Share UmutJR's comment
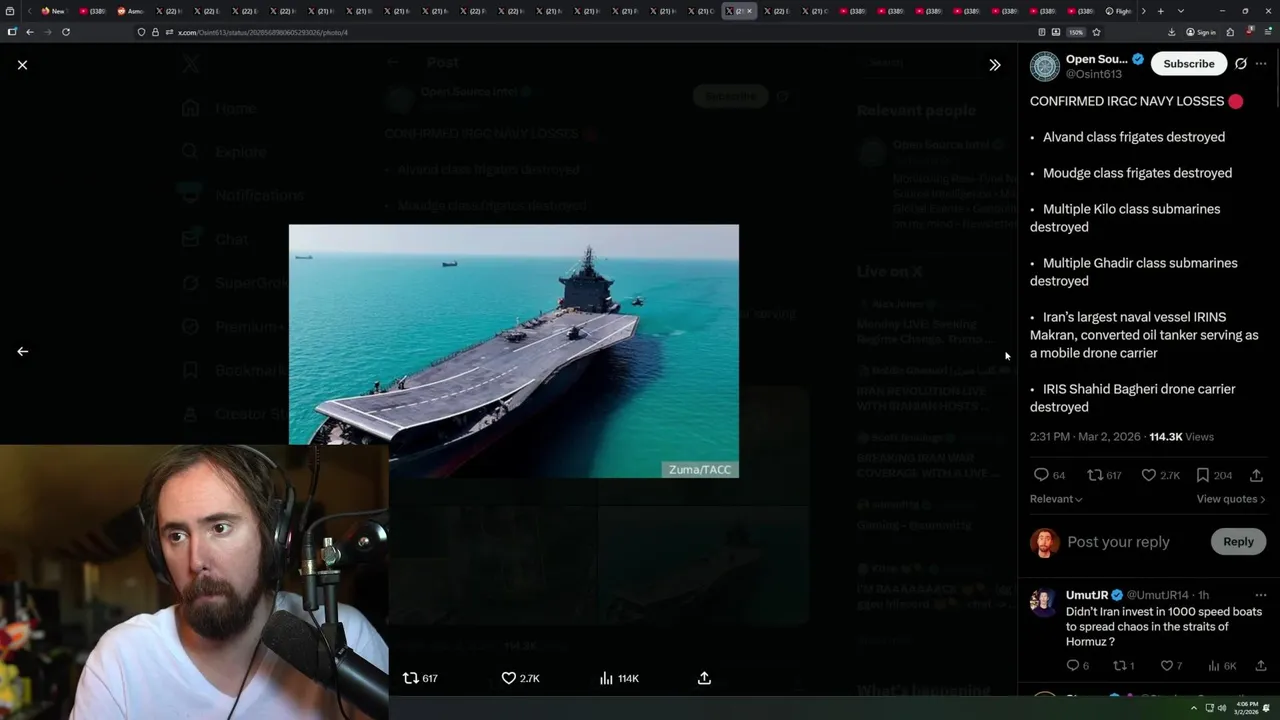This screenshot has height=720, width=1280. coord(1260,666)
